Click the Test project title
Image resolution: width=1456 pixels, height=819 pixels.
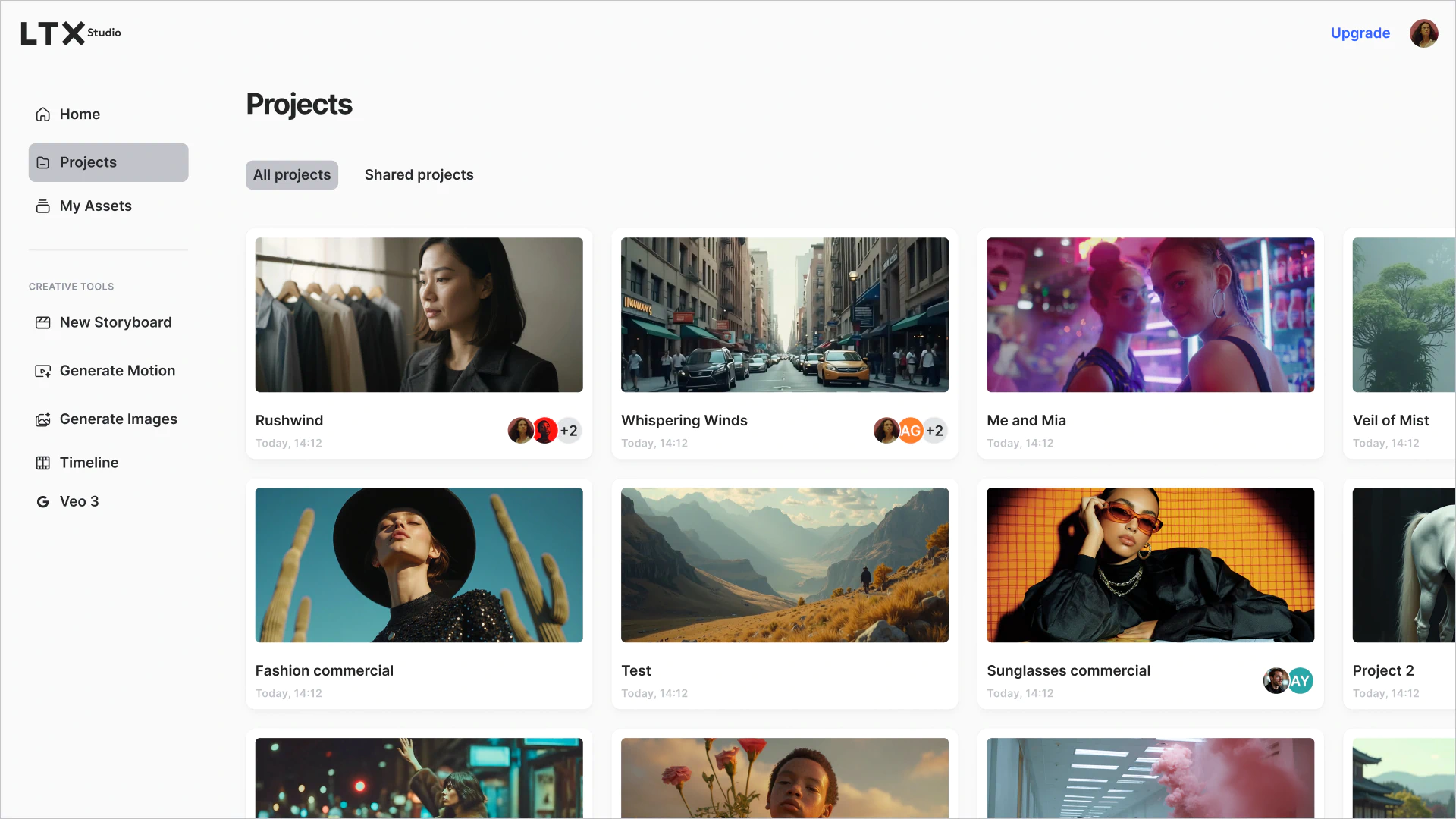pos(635,671)
